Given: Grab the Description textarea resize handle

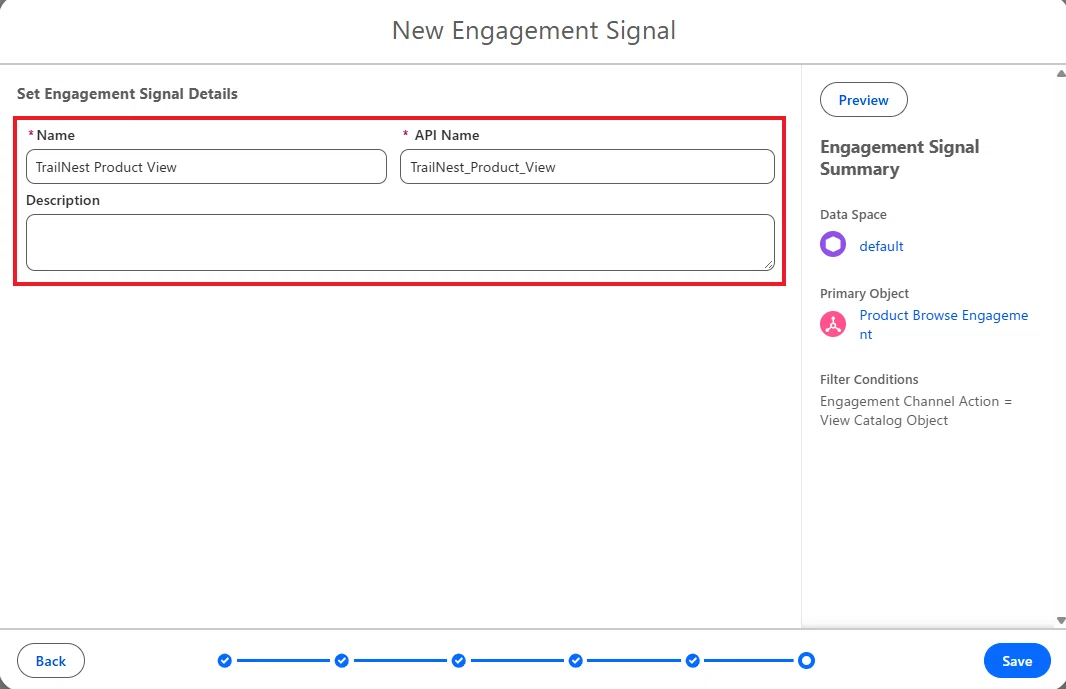Looking at the screenshot, I should pos(769,265).
